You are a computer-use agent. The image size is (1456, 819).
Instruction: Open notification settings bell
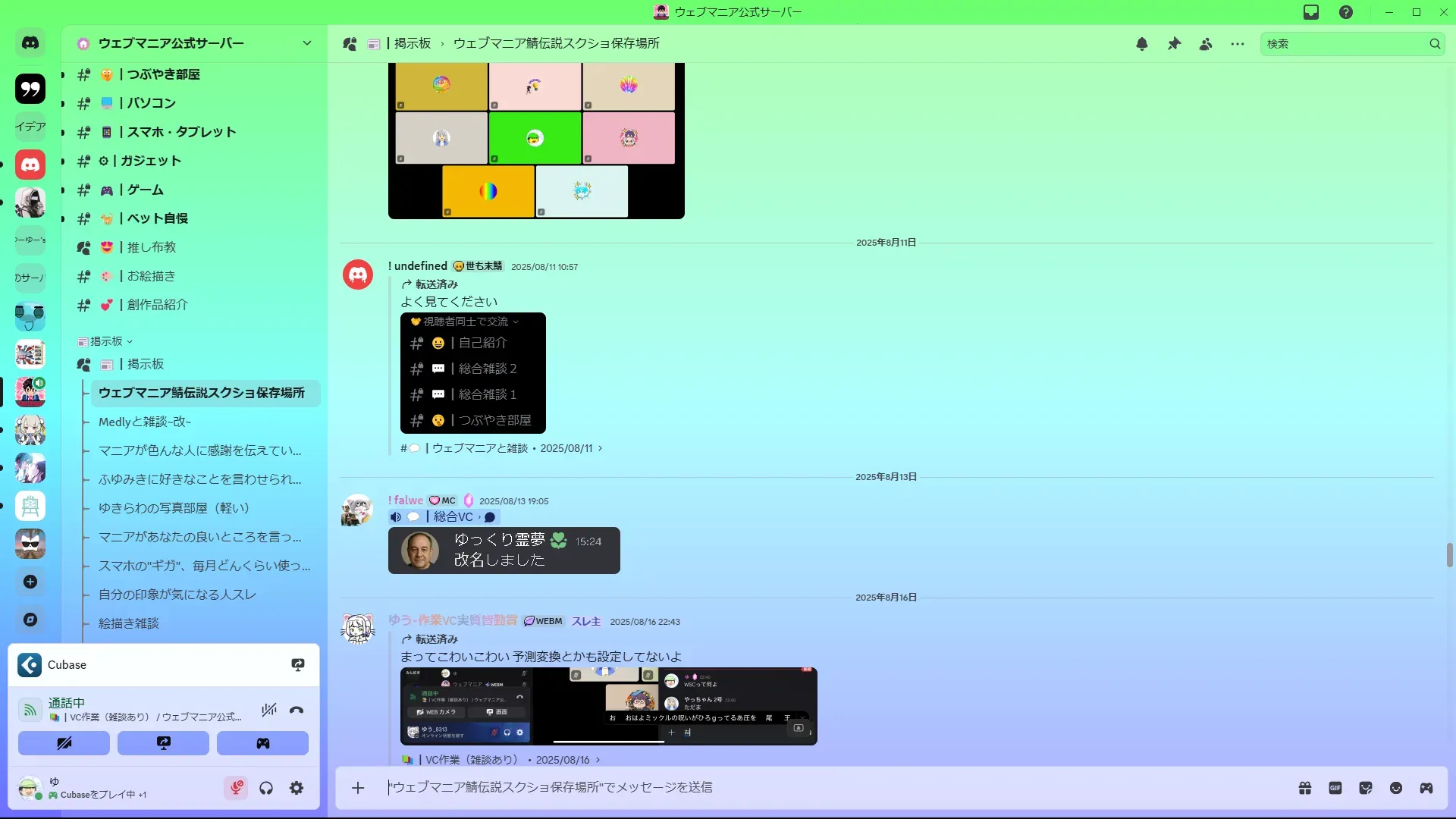(1142, 44)
